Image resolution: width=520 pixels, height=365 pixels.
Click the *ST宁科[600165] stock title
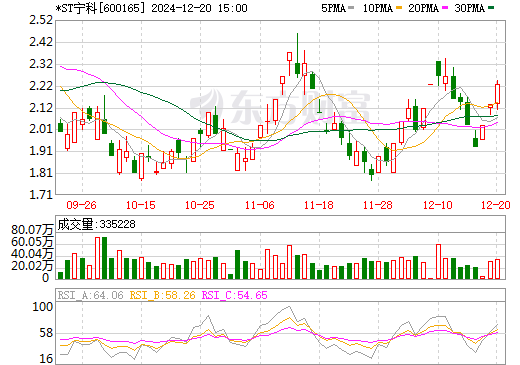pos(101,8)
